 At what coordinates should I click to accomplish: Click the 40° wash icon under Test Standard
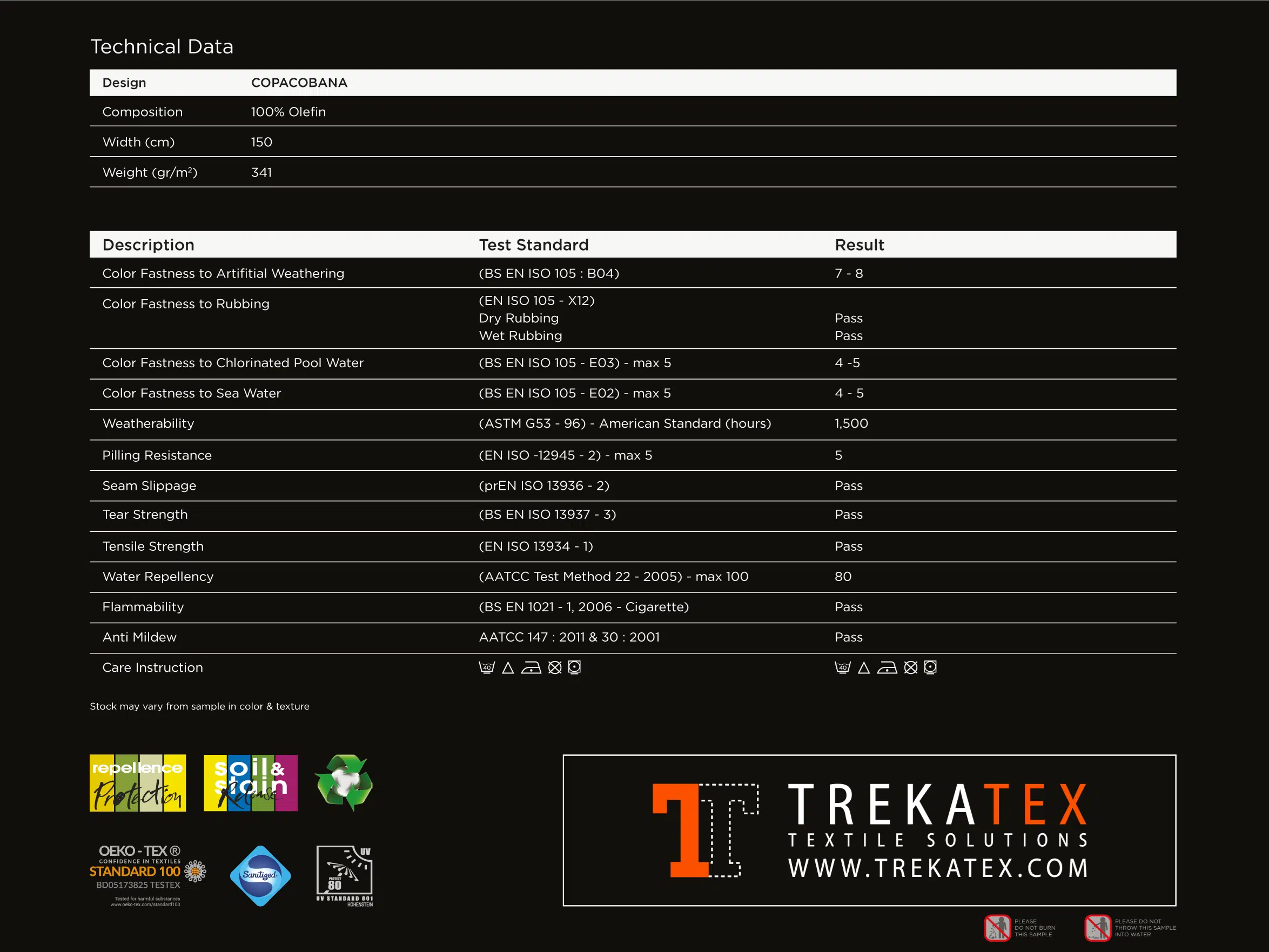click(487, 667)
